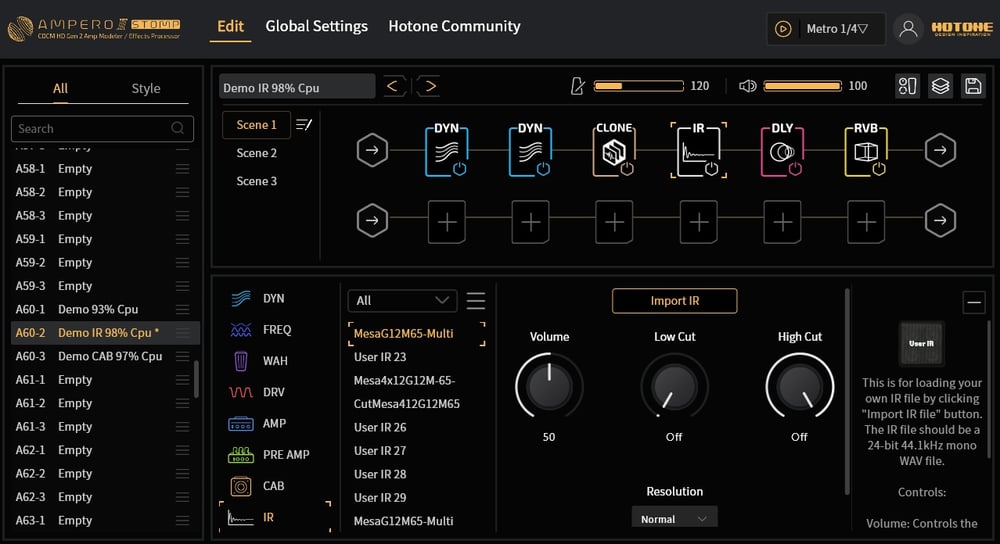Switch to the Edit tab
This screenshot has width=1000, height=544.
point(230,26)
